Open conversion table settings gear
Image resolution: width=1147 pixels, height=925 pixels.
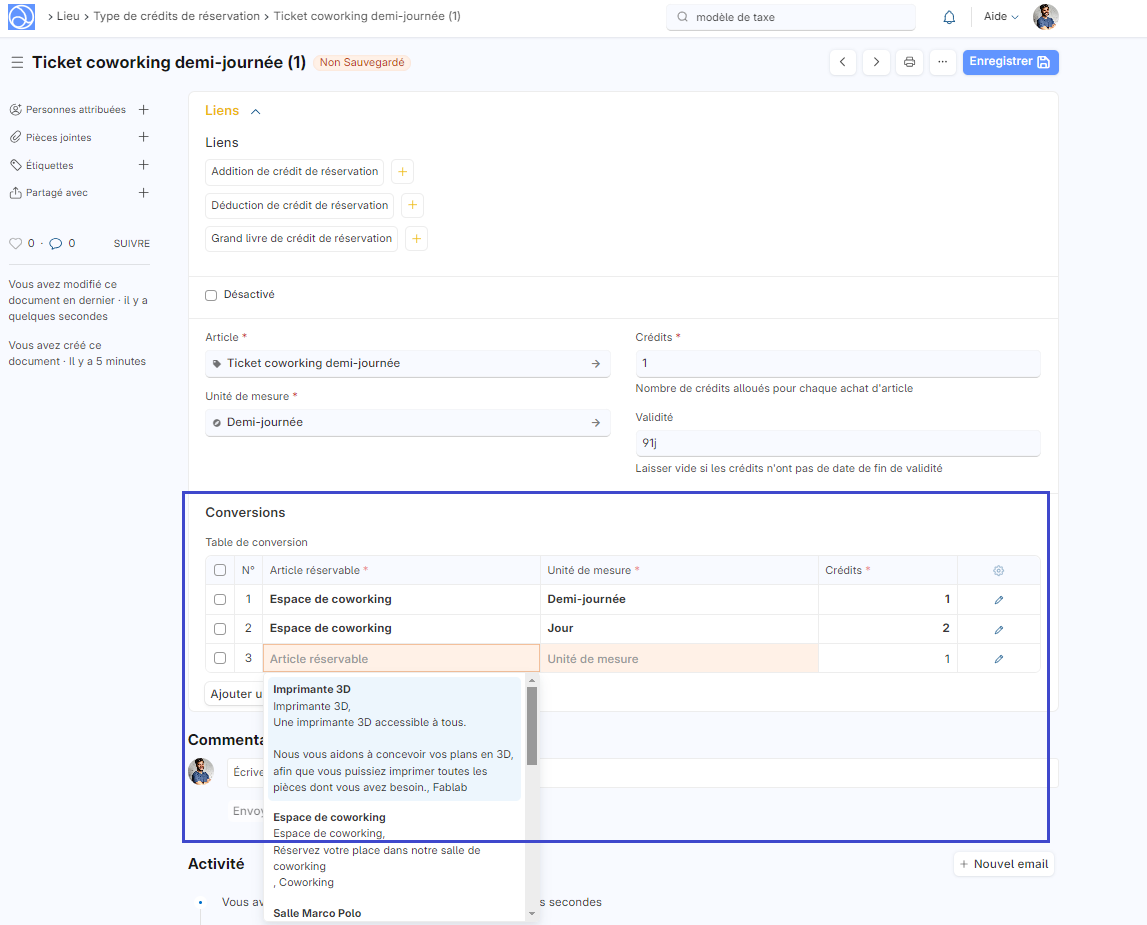point(998,571)
